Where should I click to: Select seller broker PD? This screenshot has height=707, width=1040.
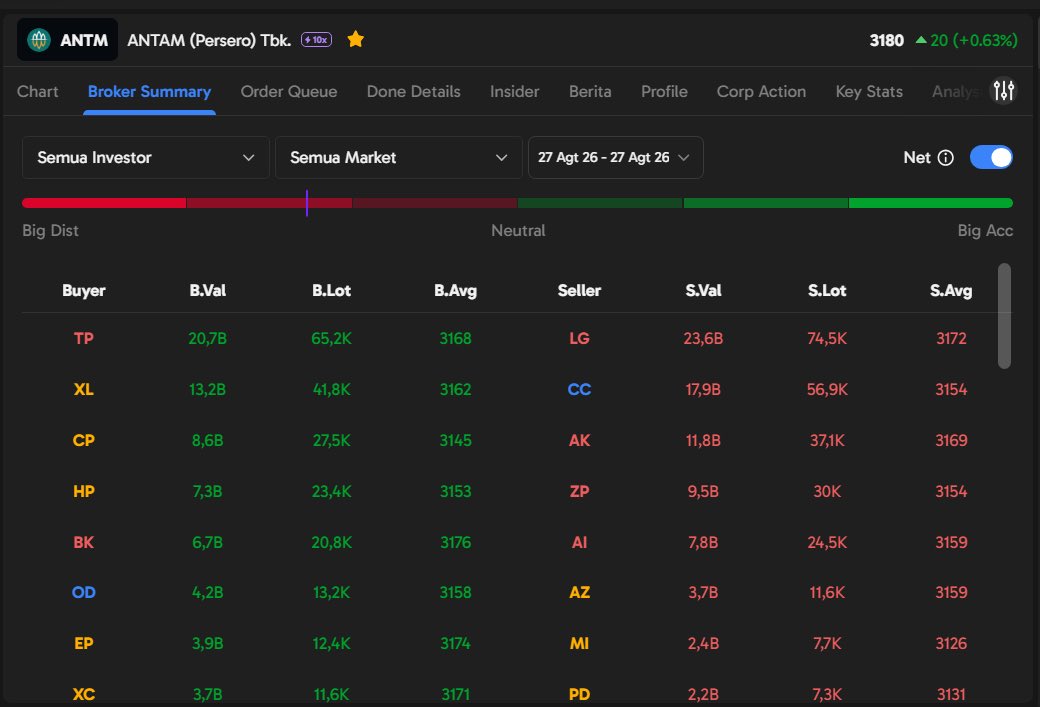point(579,694)
